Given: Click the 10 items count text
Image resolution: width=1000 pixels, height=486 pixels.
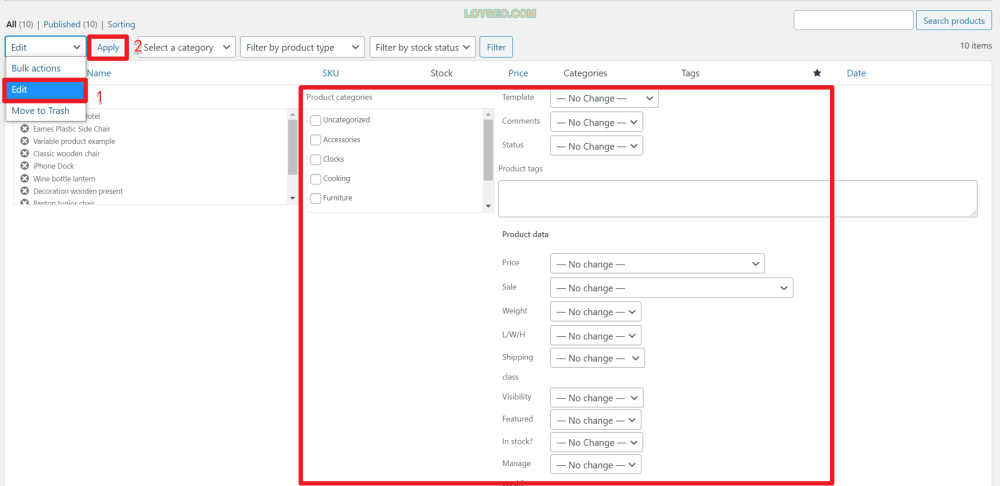Looking at the screenshot, I should (x=976, y=46).
